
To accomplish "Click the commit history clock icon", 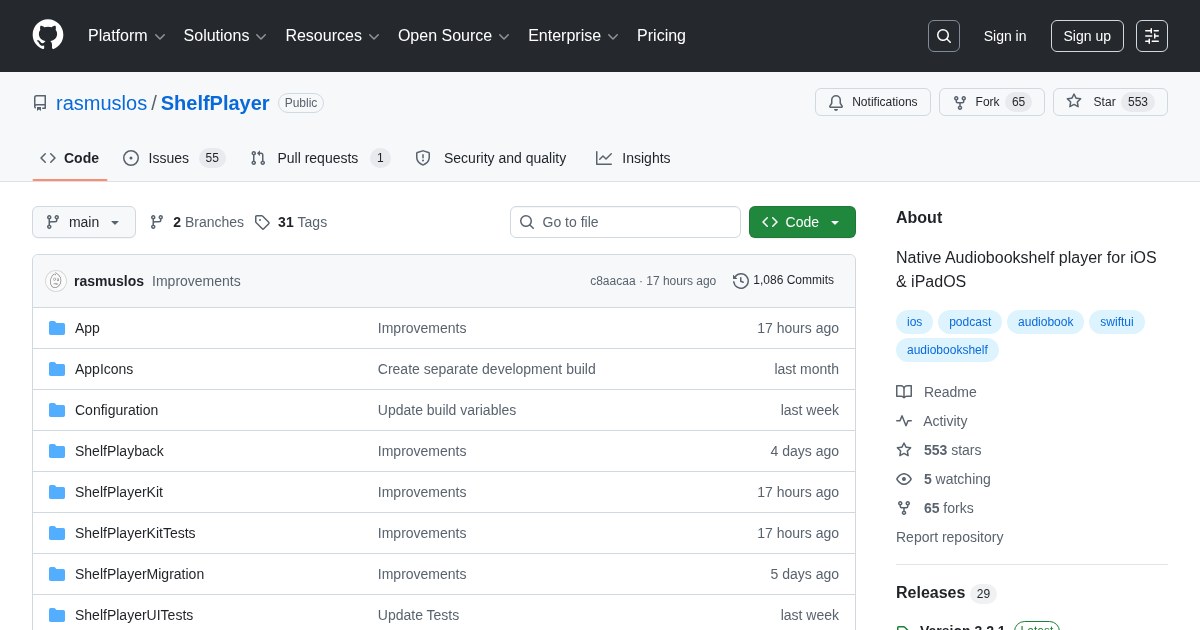I will point(741,281).
